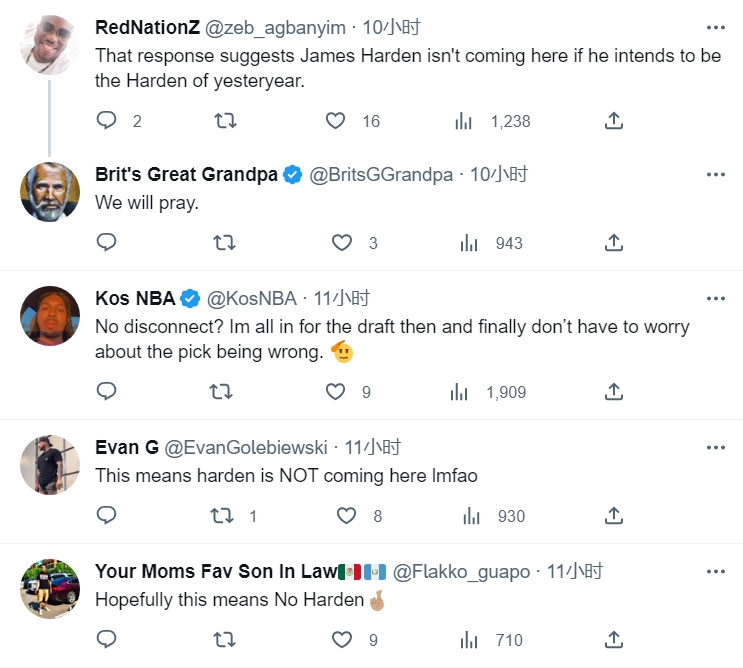Open Brit's Great Grandpa profile picture
Viewport: 743px width, 668px height.
point(50,192)
